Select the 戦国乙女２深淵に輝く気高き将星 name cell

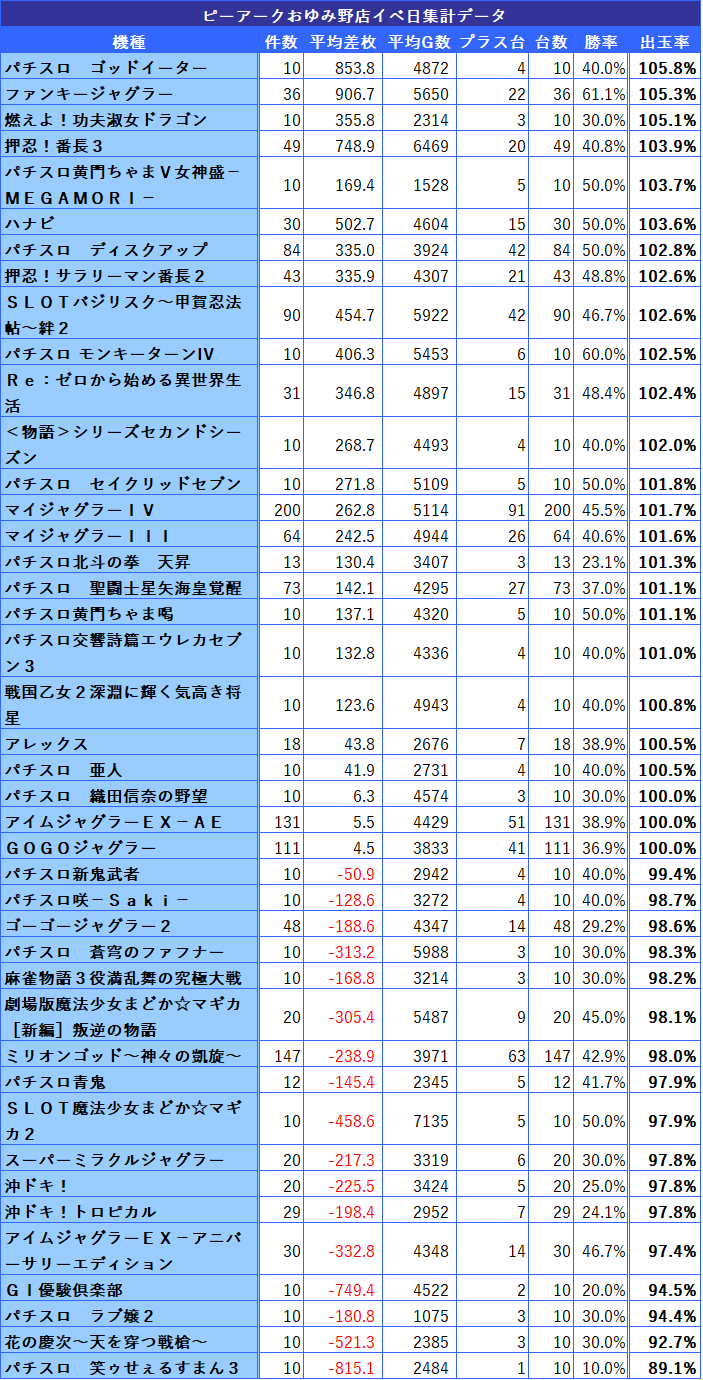coord(129,704)
